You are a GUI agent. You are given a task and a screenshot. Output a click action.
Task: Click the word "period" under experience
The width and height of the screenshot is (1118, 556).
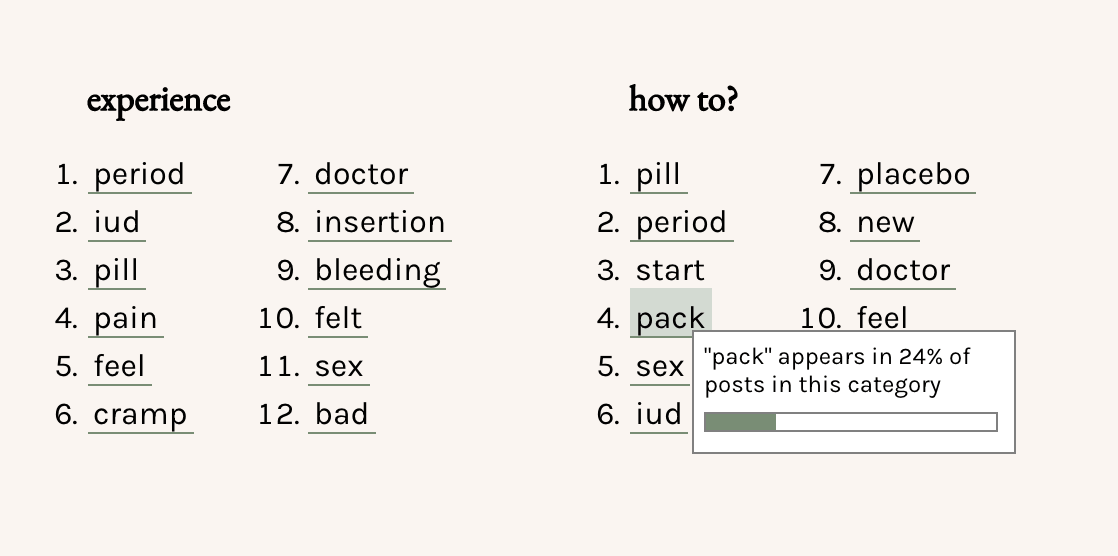click(x=139, y=175)
